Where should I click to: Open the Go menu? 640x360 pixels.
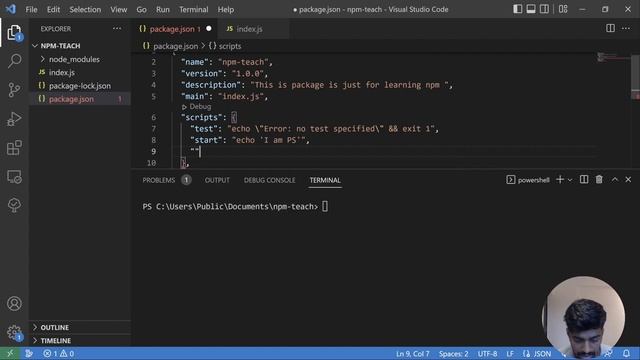pos(141,9)
